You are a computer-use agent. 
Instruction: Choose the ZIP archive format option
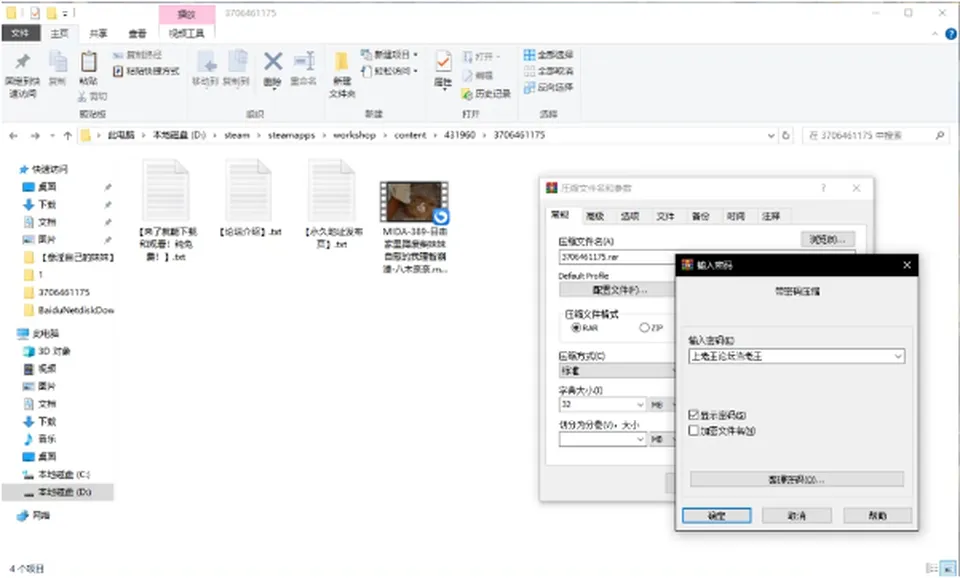pos(644,328)
